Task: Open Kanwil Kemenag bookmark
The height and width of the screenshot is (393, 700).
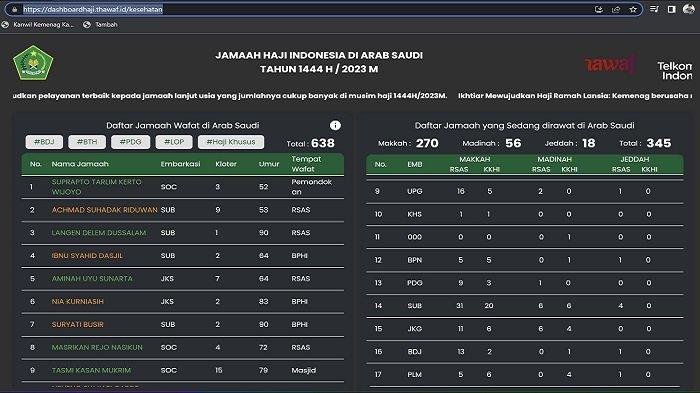Action: [38, 25]
